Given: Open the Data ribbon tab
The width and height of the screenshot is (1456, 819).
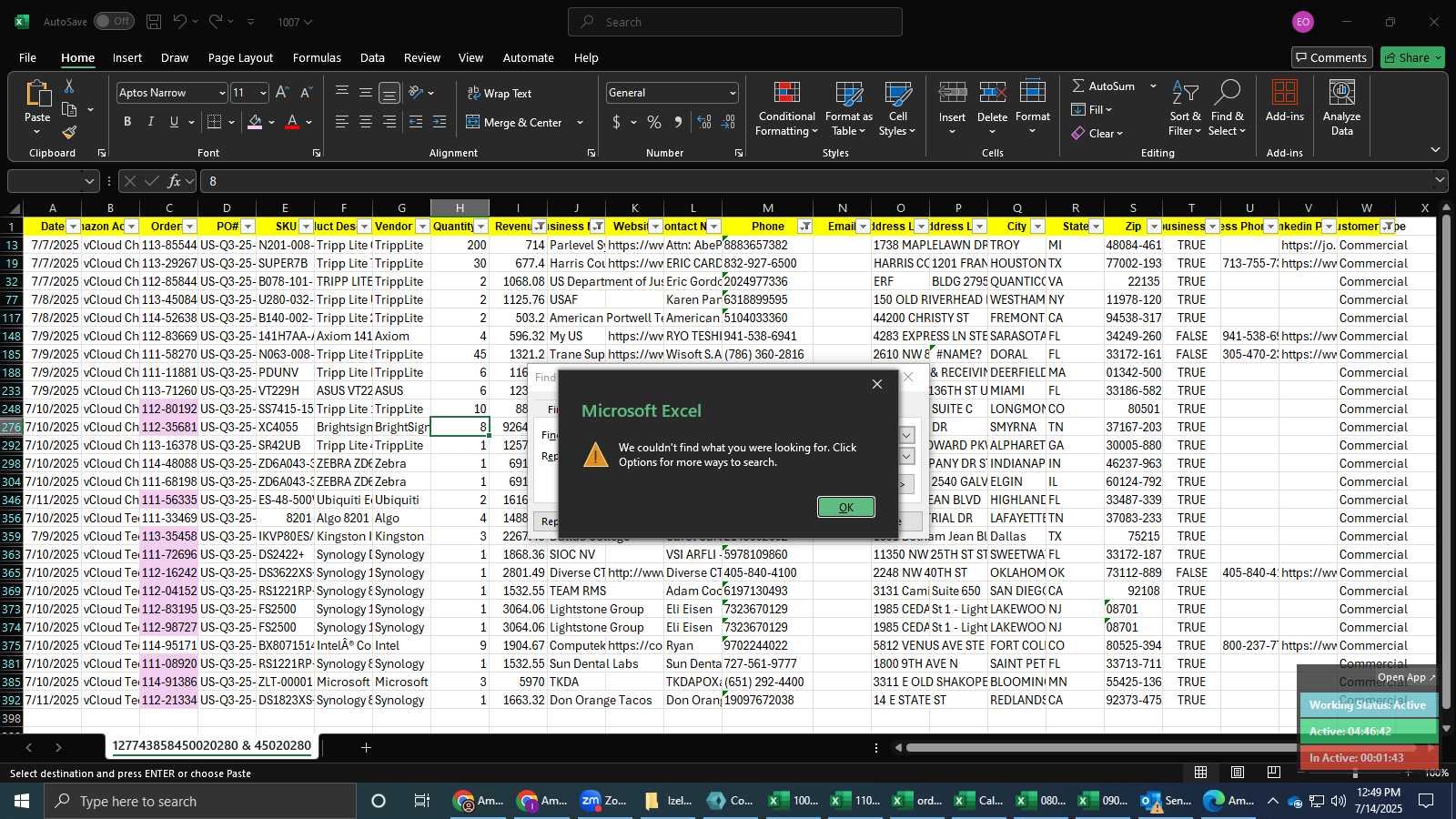Looking at the screenshot, I should click(372, 57).
